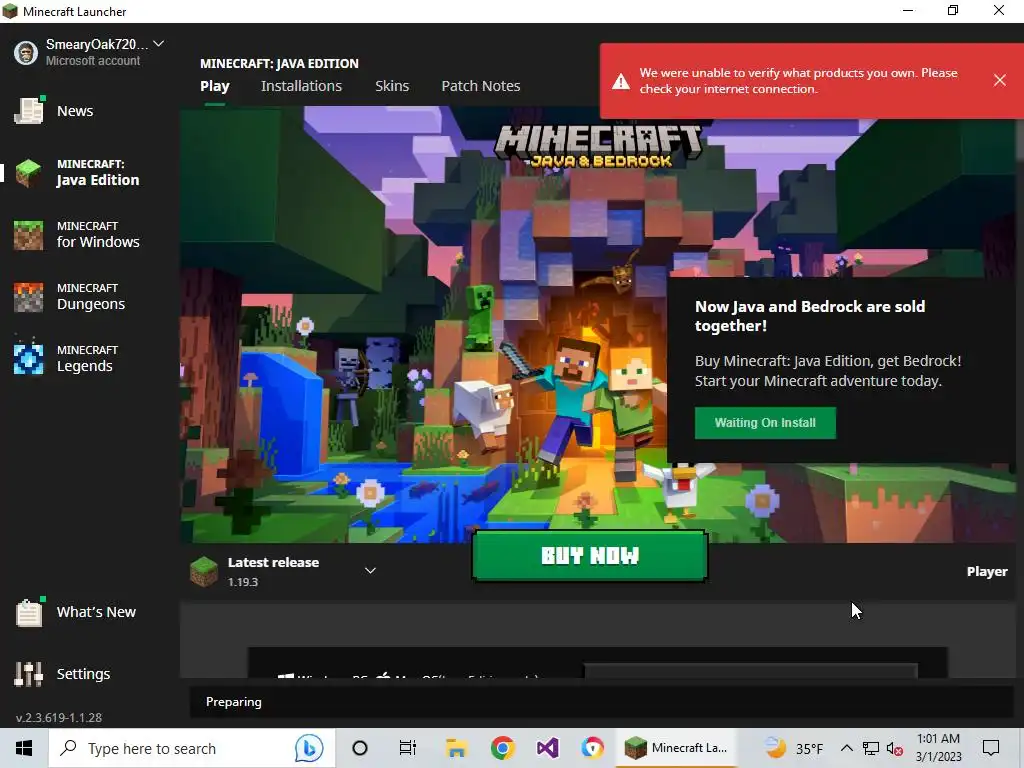Click Minecraft Launcher title bar icon
This screenshot has width=1024, height=768.
10,11
